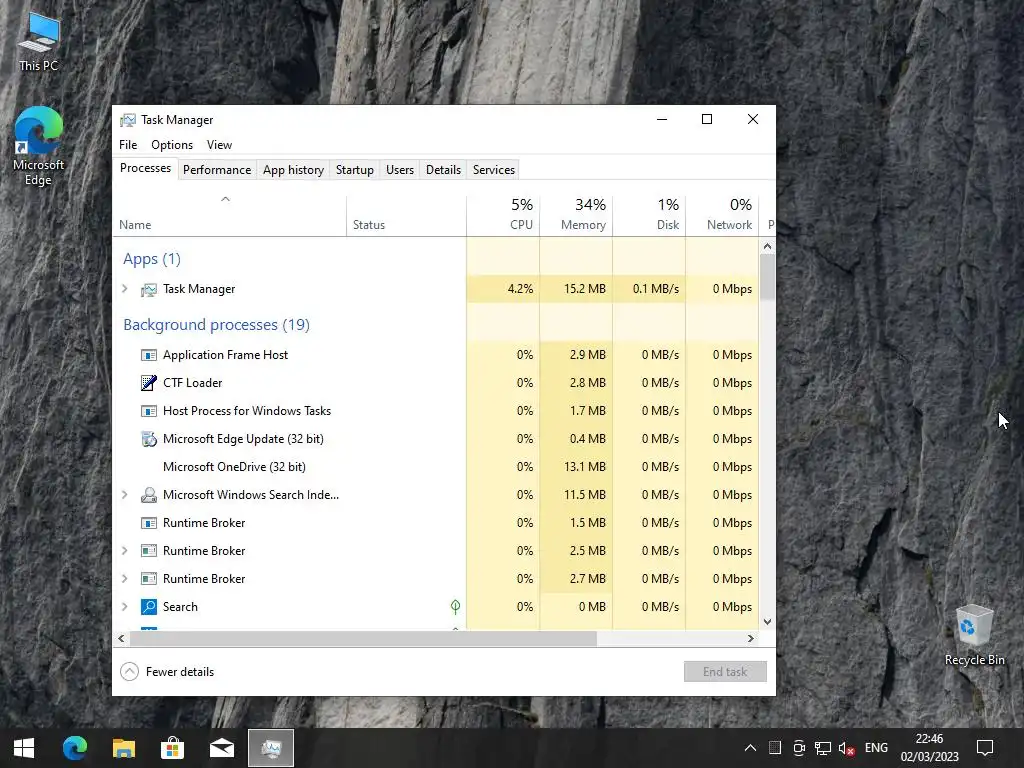
Task: Open the Mail app from the taskbar
Action: coord(221,748)
